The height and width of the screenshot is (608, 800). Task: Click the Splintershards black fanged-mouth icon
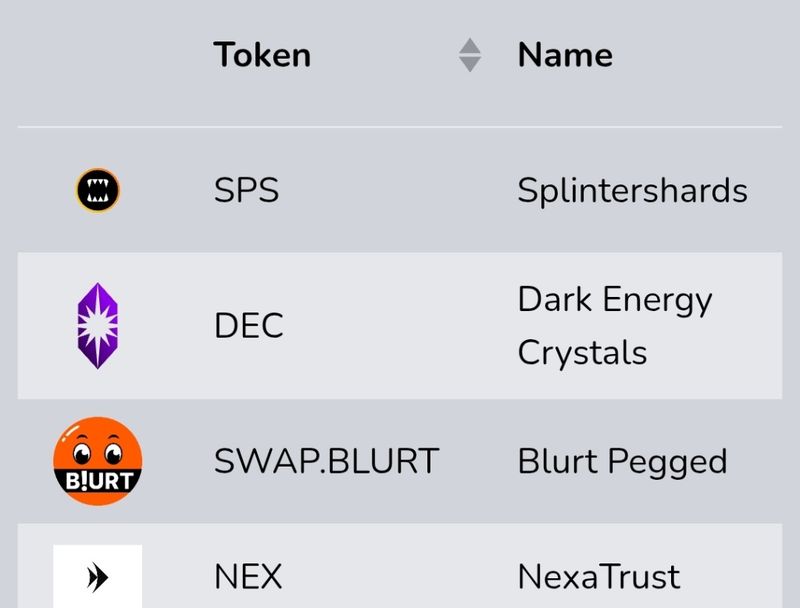[x=98, y=189]
